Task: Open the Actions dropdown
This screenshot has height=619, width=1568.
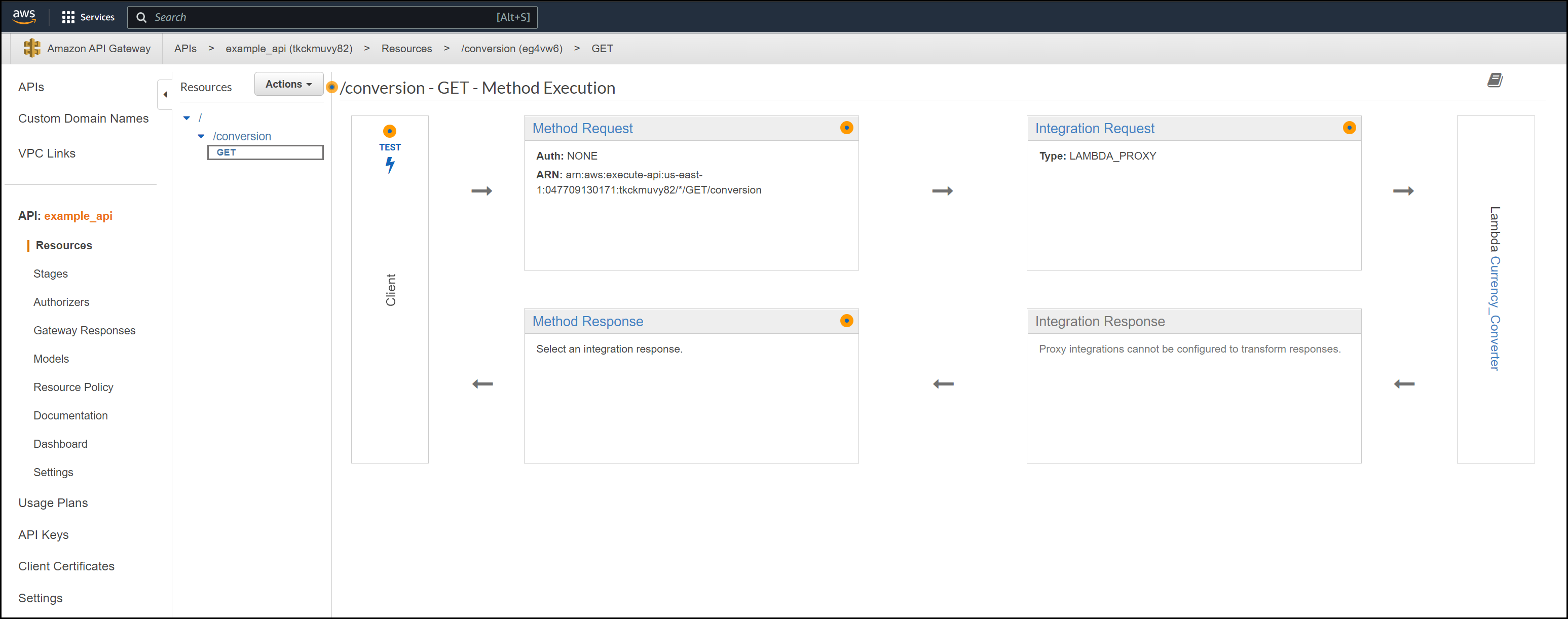Action: [x=288, y=84]
